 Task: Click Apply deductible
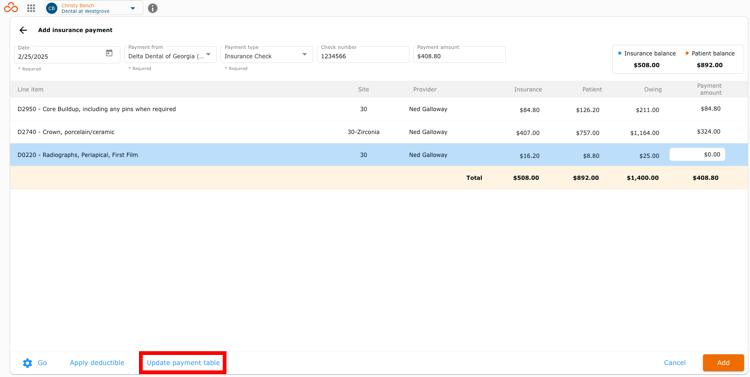[x=97, y=363]
